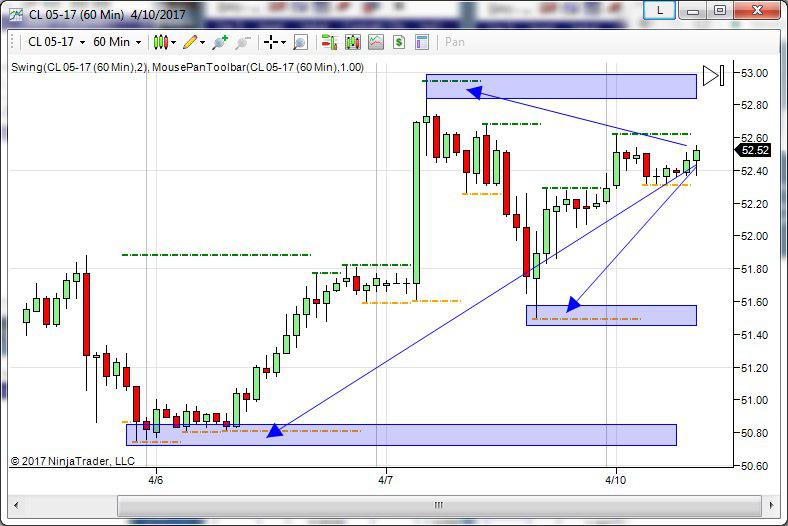788x526 pixels.
Task: Click the L window link button
Action: click(x=660, y=10)
